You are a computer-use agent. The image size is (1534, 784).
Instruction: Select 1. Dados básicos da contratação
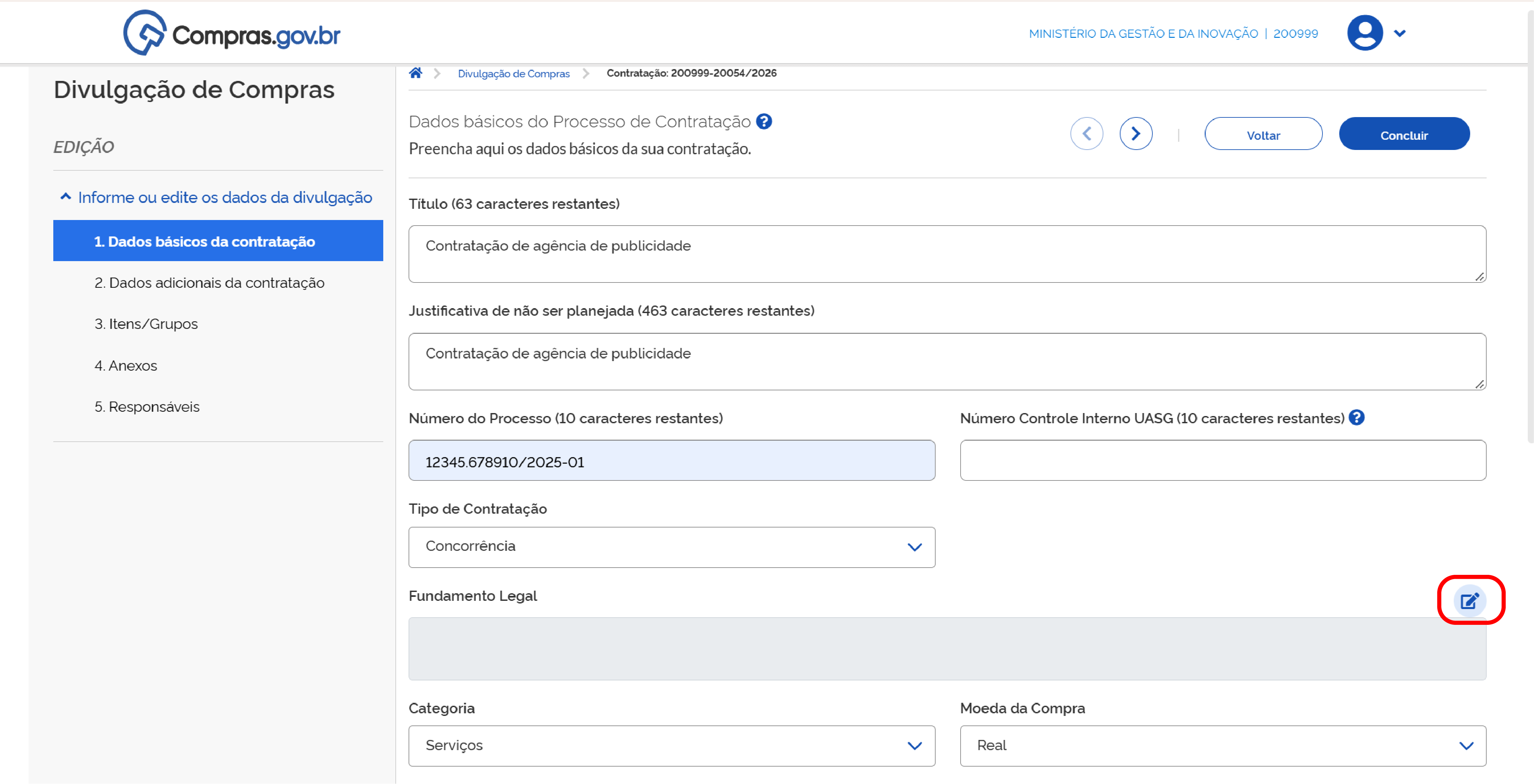[218, 241]
